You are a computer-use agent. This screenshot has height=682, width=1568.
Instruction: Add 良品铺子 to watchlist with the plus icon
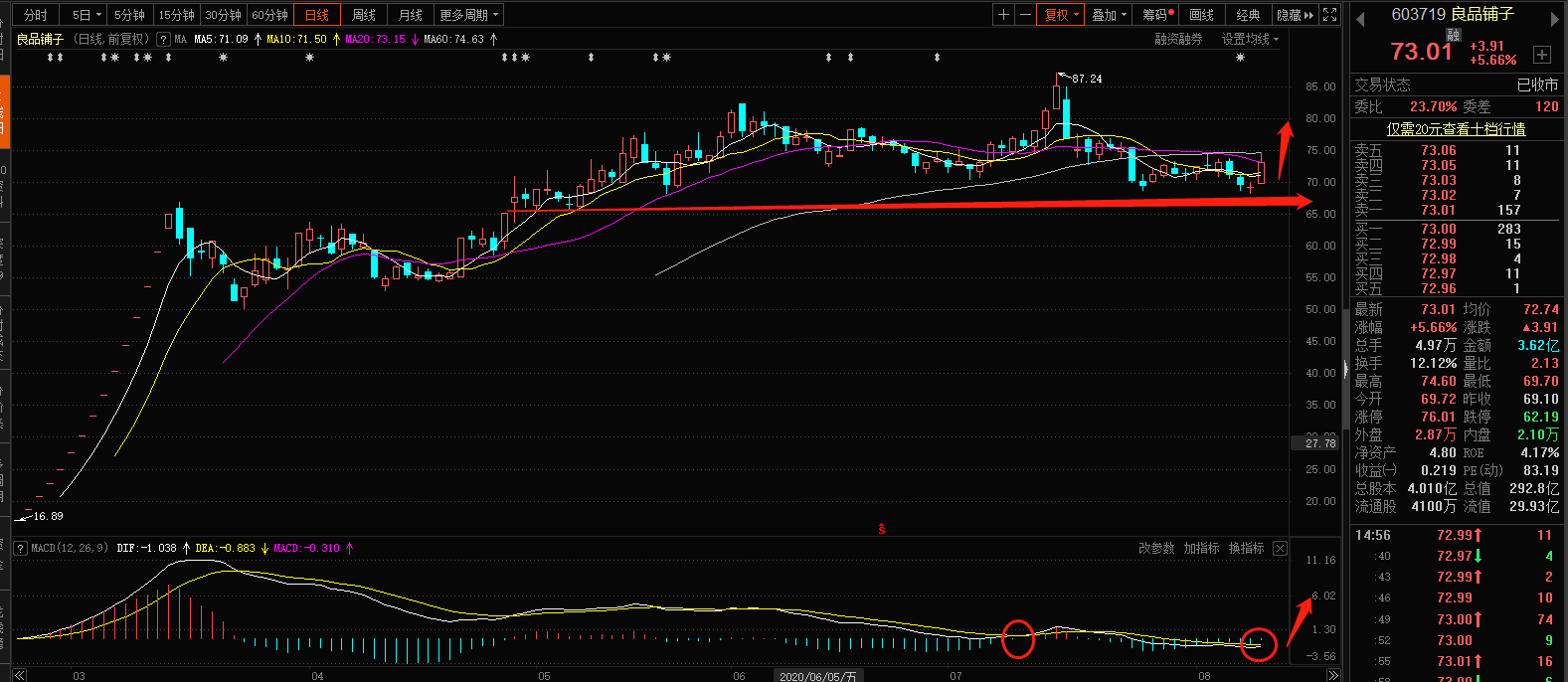pos(1542,55)
